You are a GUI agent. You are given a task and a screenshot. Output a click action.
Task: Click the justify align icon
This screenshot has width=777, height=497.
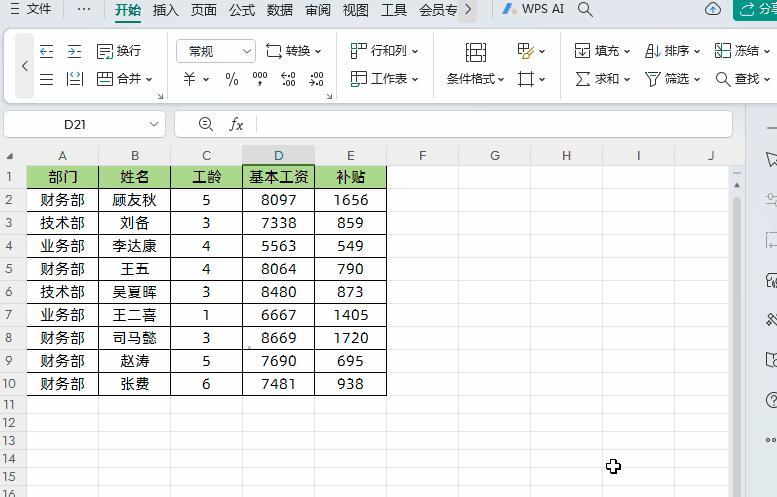click(46, 79)
